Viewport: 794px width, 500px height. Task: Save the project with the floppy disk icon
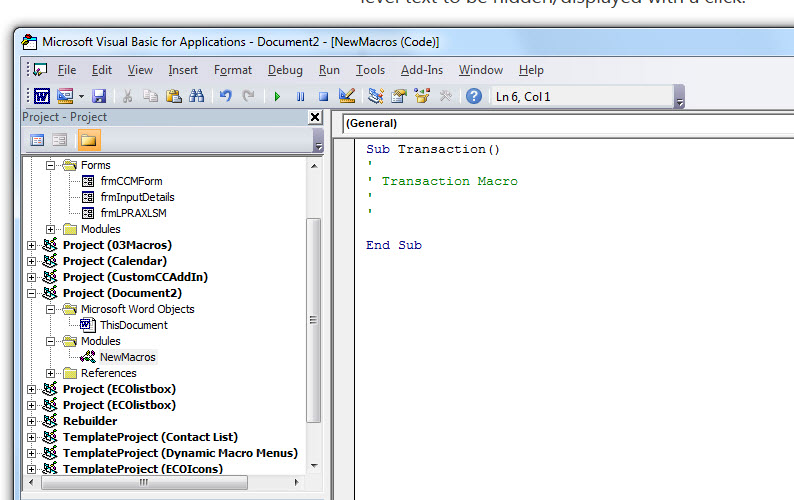coord(99,96)
